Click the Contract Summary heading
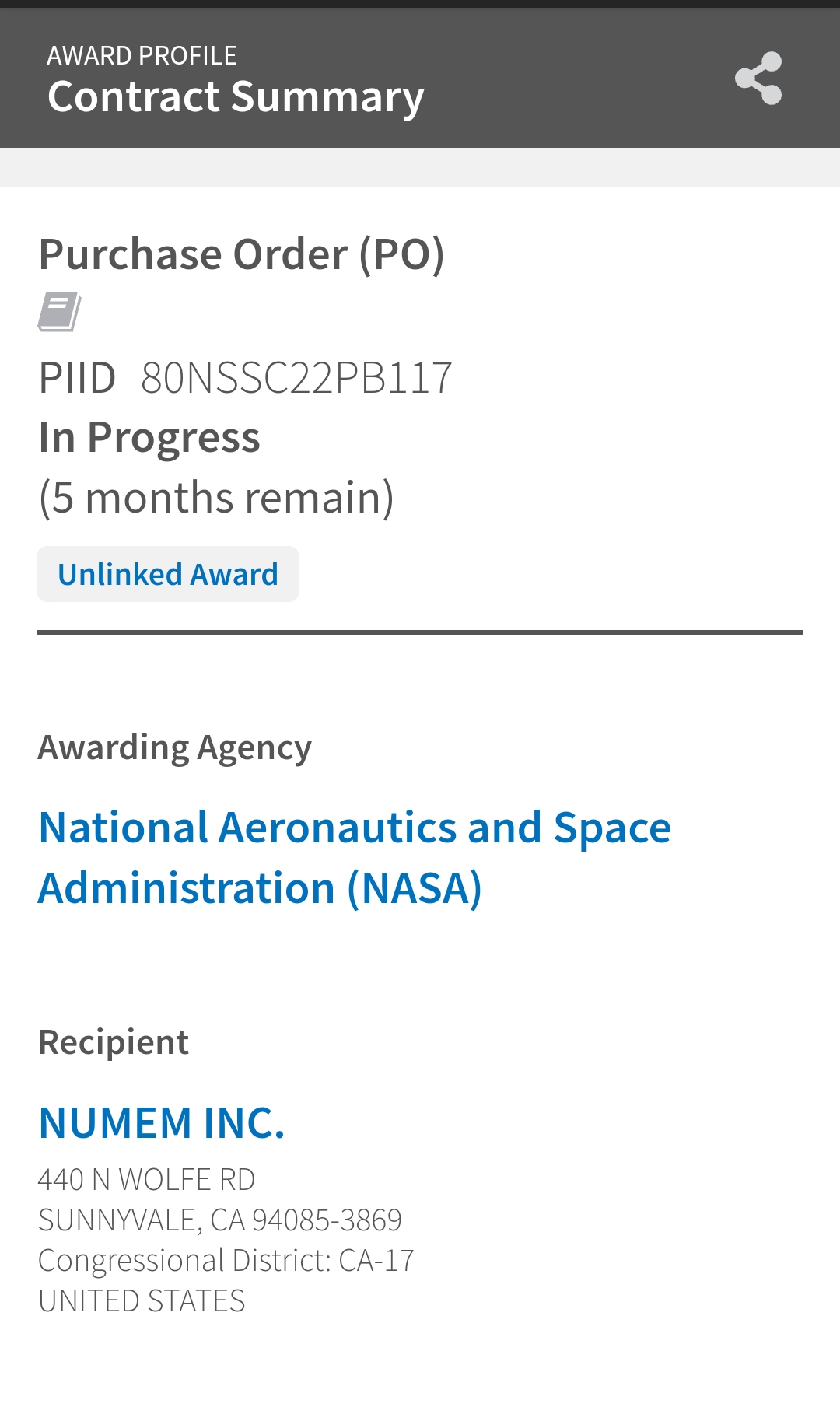Screen dimensions: 840x1428 236,96
